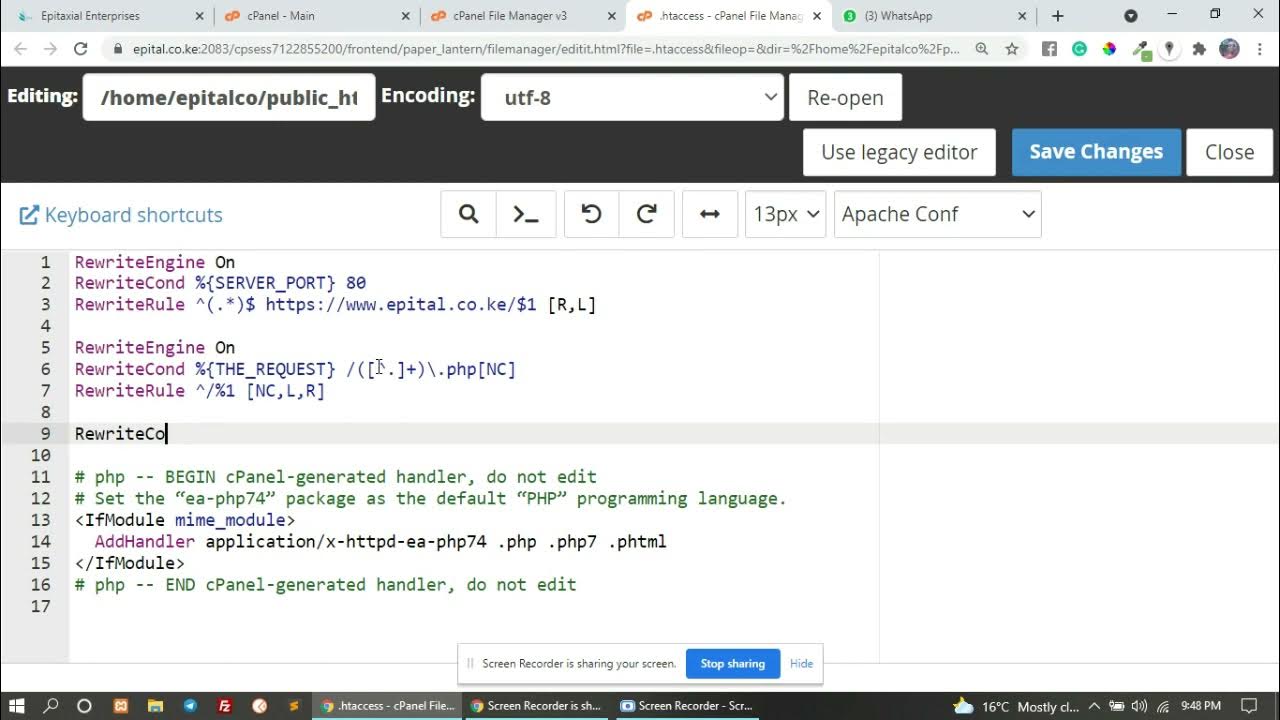1280x720 pixels.
Task: Click the editing file path field
Action: pyautogui.click(x=229, y=97)
